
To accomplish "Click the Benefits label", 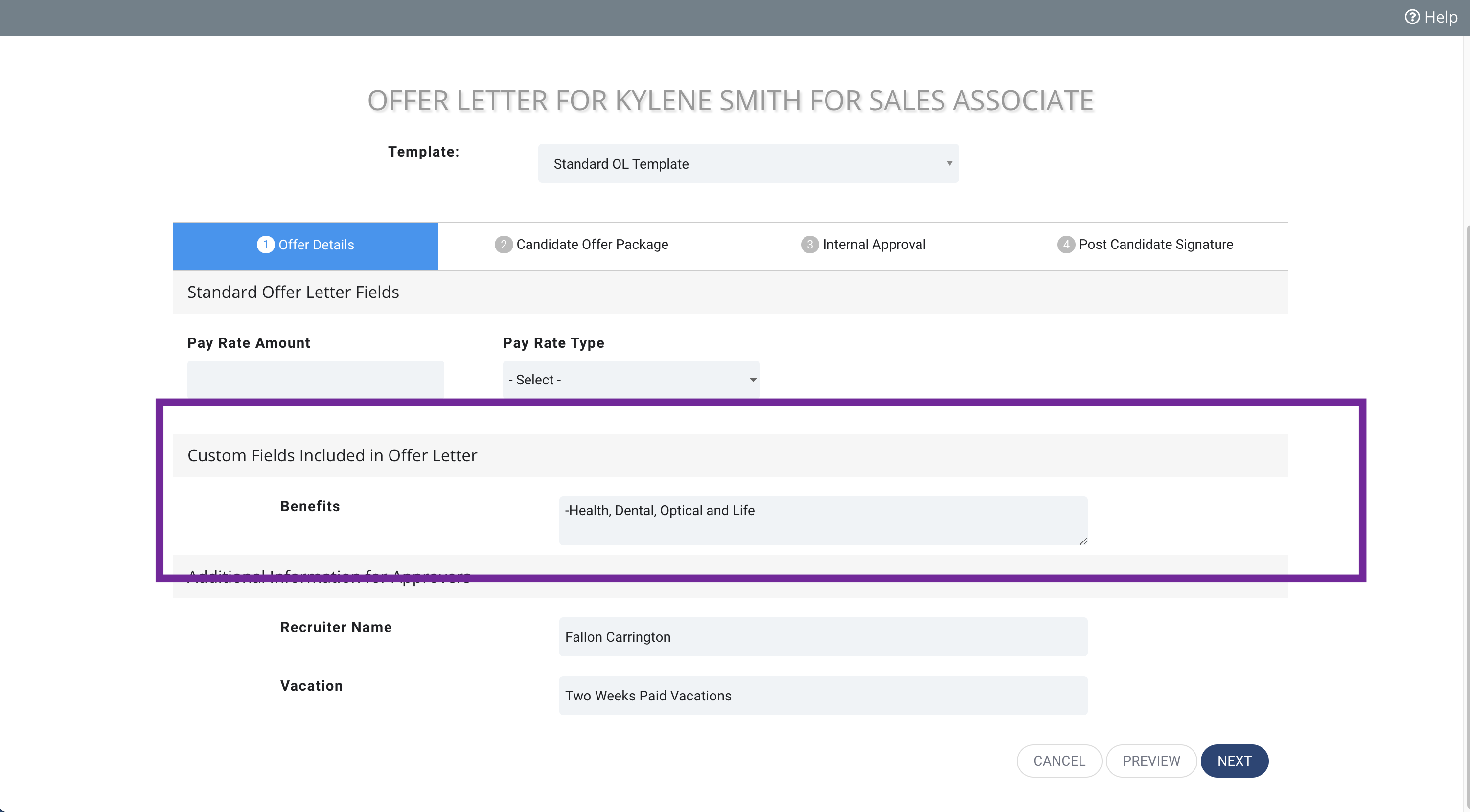I will point(310,507).
